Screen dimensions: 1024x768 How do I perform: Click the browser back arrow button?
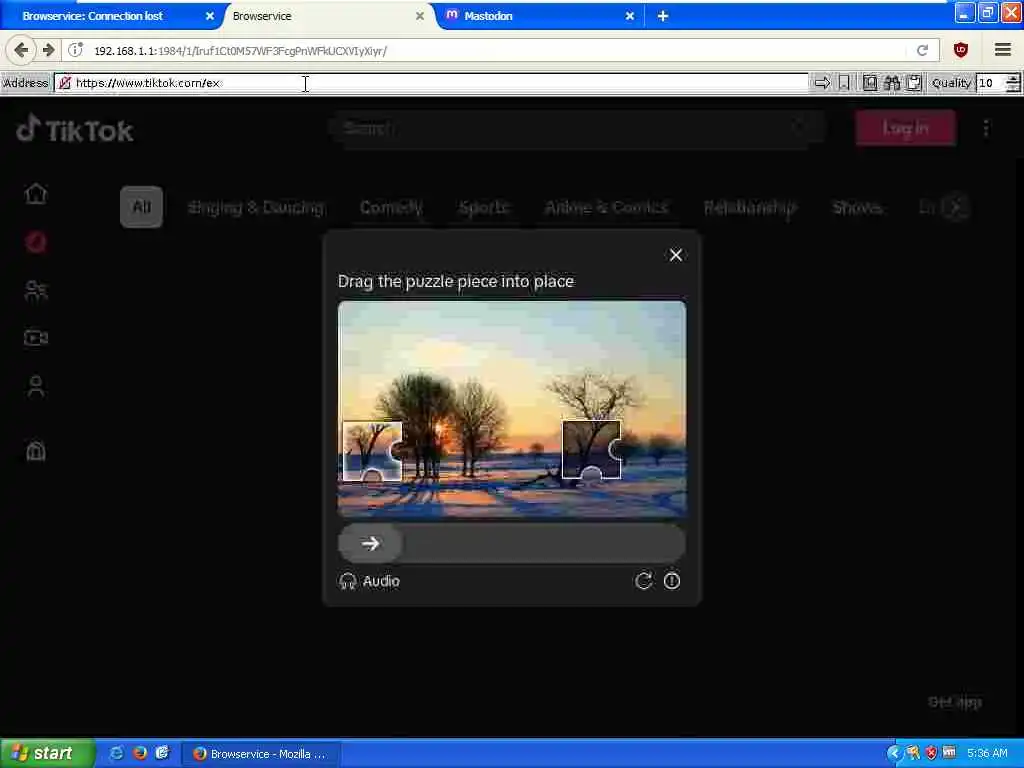21,50
